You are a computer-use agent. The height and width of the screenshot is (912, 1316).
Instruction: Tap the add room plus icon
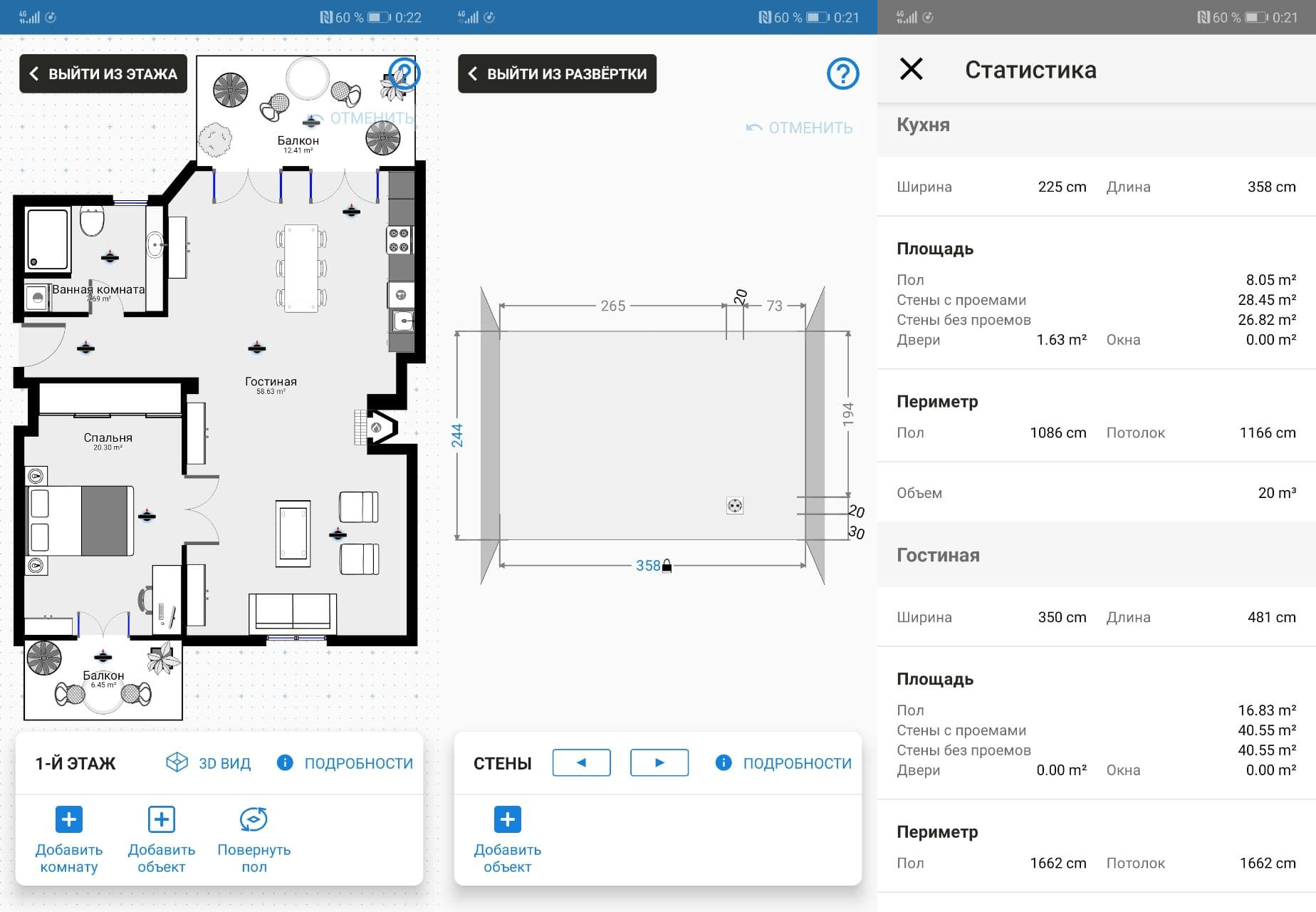(69, 819)
